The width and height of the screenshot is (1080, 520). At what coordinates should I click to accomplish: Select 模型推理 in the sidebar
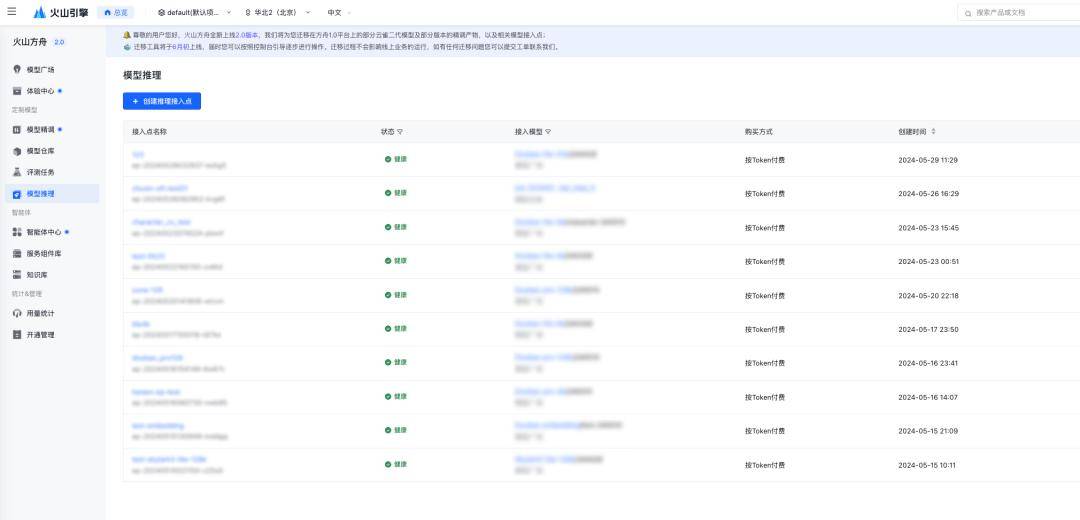pyautogui.click(x=52, y=194)
